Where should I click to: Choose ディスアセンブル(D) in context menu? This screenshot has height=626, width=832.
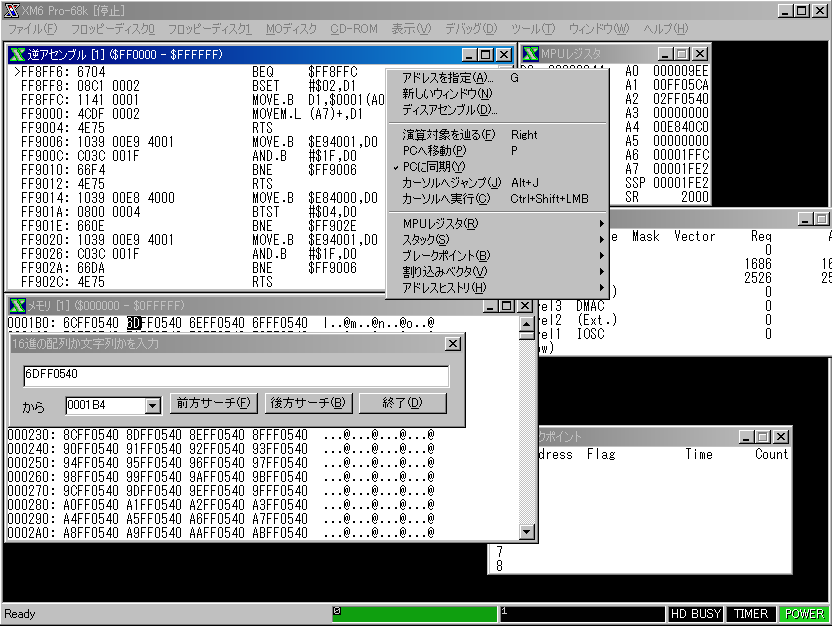tap(497, 110)
